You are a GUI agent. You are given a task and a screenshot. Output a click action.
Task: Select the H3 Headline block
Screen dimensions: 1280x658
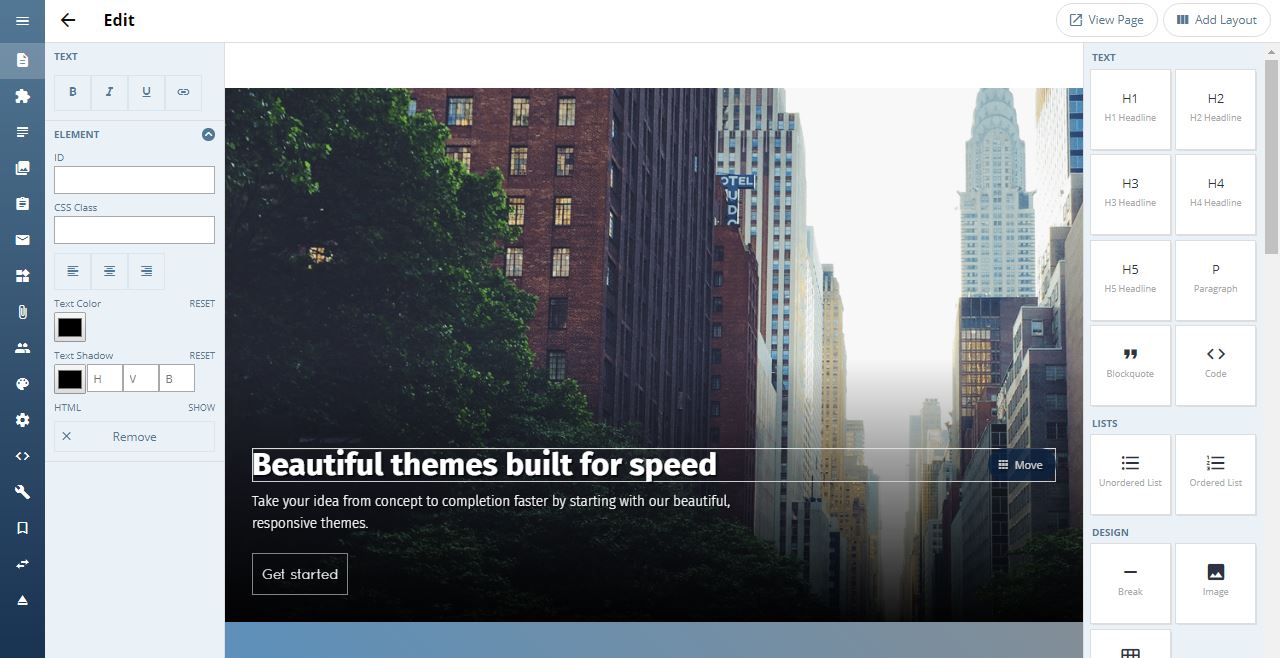point(1130,194)
